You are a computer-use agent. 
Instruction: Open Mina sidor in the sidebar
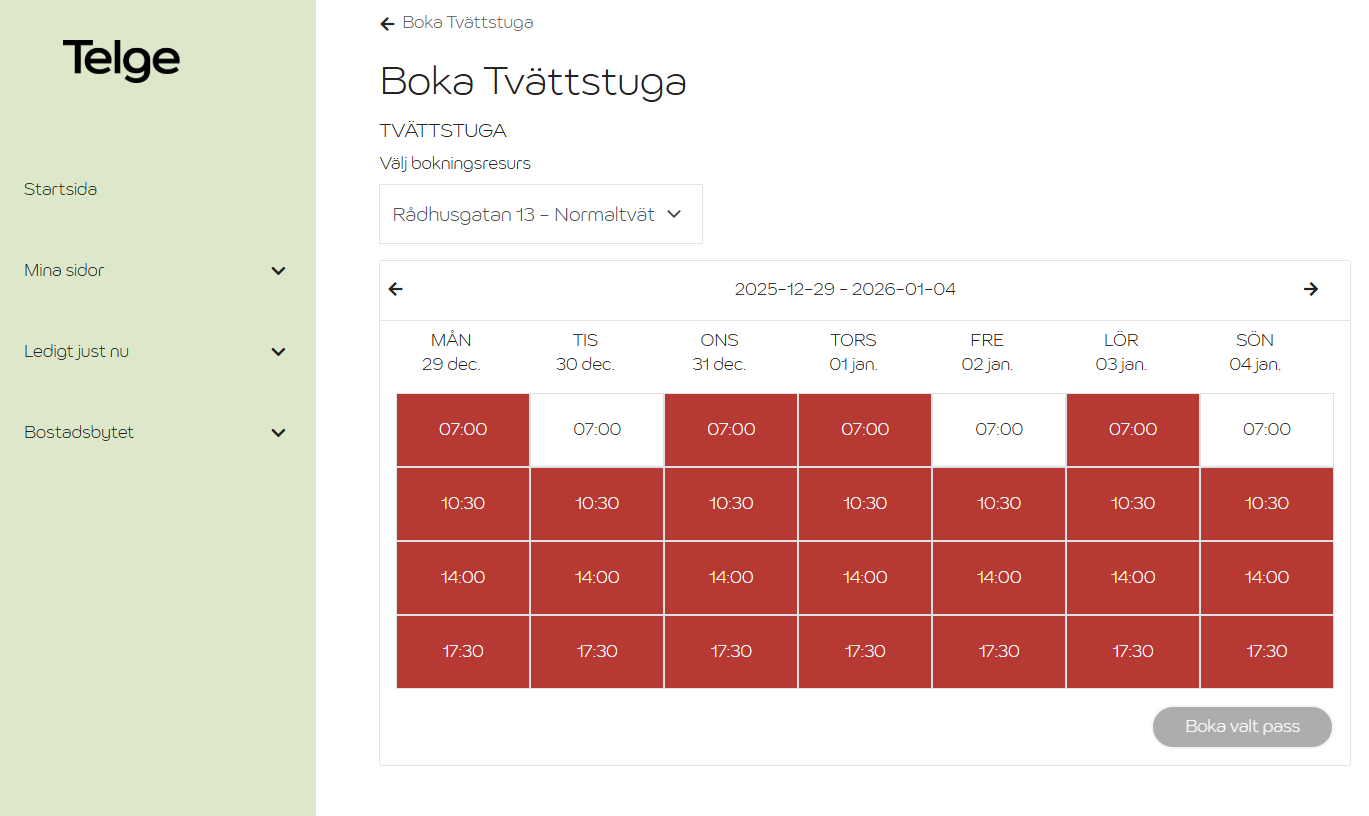[x=64, y=270]
